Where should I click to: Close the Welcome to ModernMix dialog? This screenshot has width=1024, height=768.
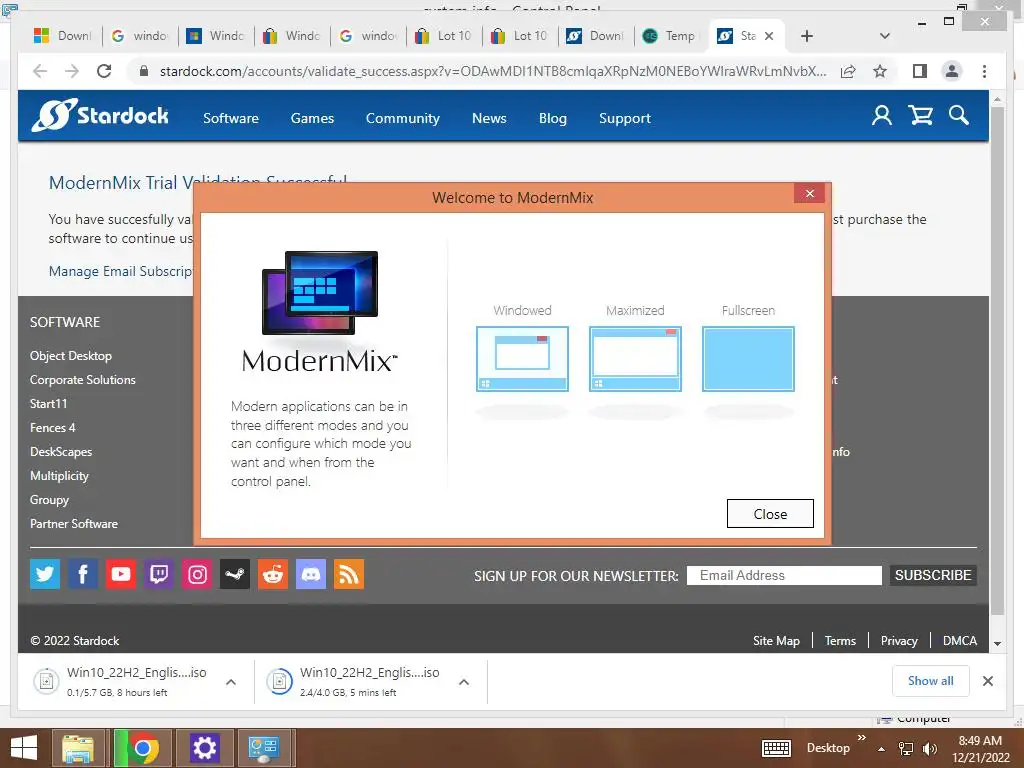(x=770, y=513)
